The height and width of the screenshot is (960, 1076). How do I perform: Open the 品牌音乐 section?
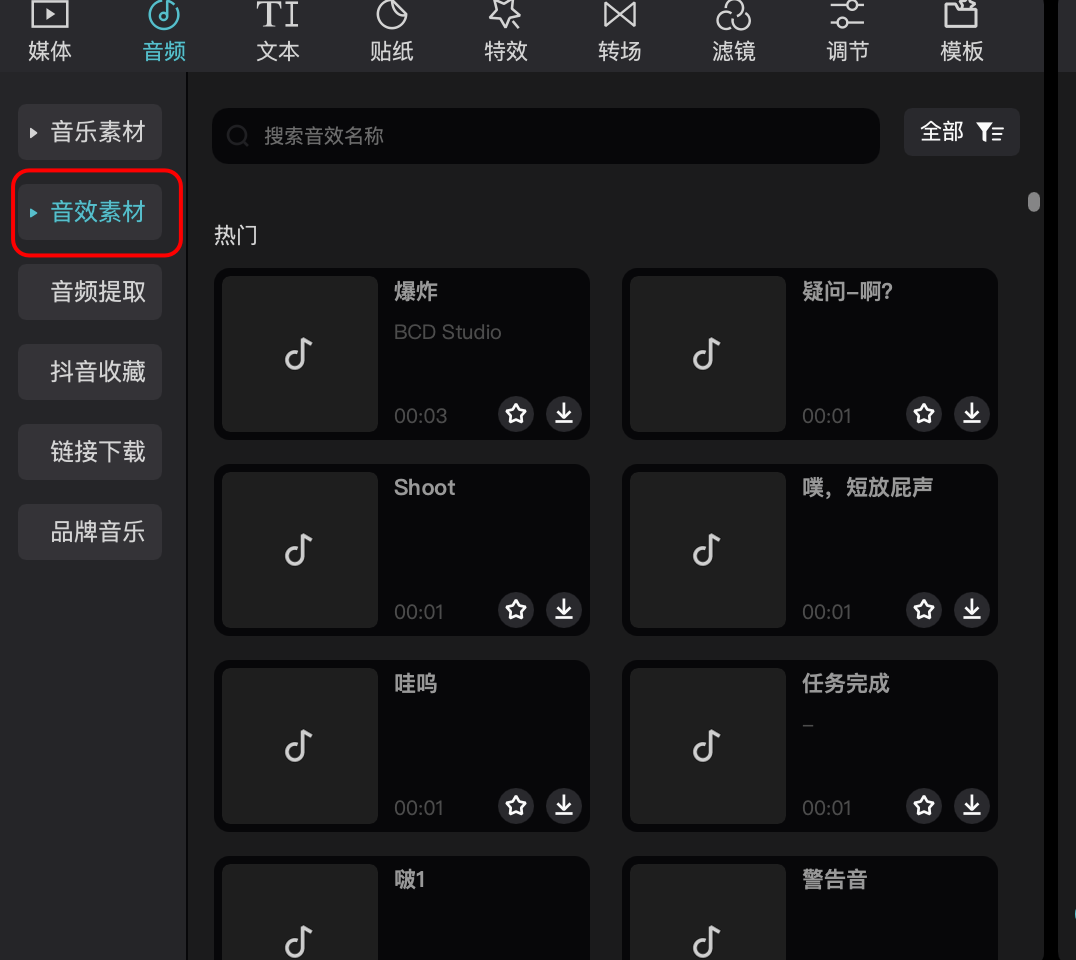pos(90,532)
